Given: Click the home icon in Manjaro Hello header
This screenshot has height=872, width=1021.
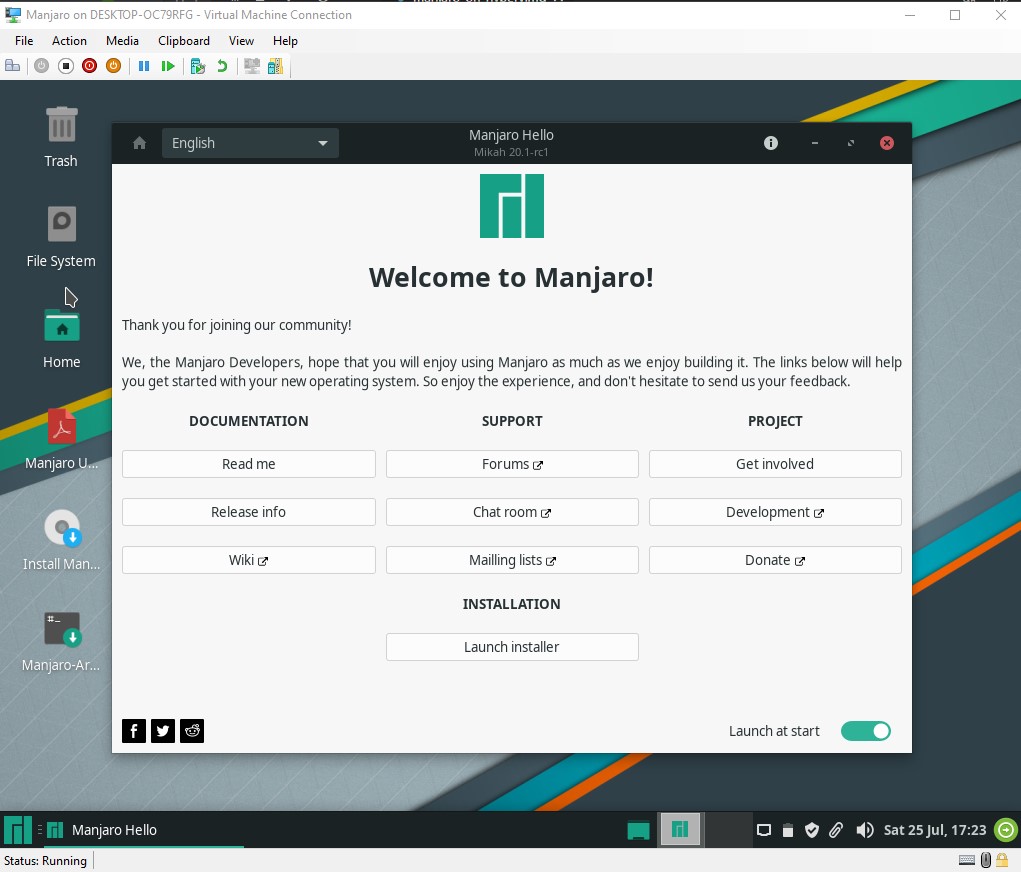Looking at the screenshot, I should tap(139, 143).
